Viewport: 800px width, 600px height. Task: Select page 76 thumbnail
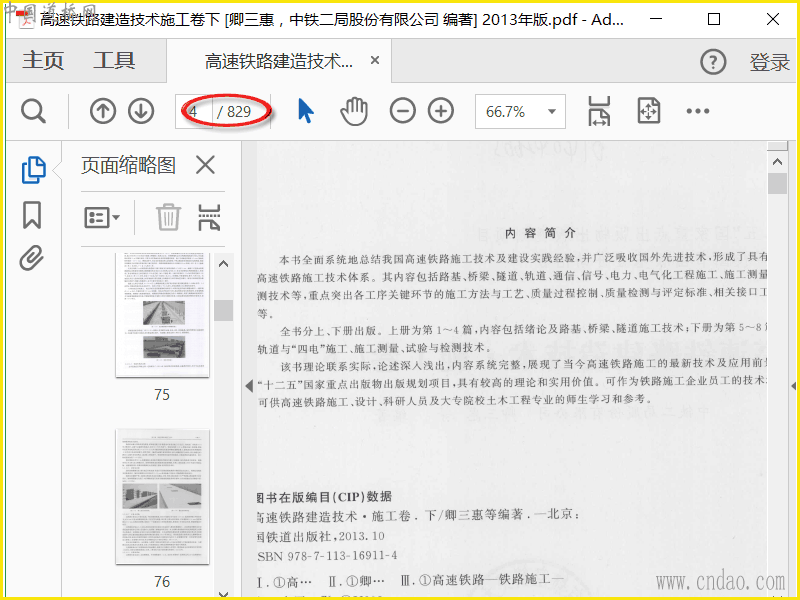pyautogui.click(x=162, y=497)
